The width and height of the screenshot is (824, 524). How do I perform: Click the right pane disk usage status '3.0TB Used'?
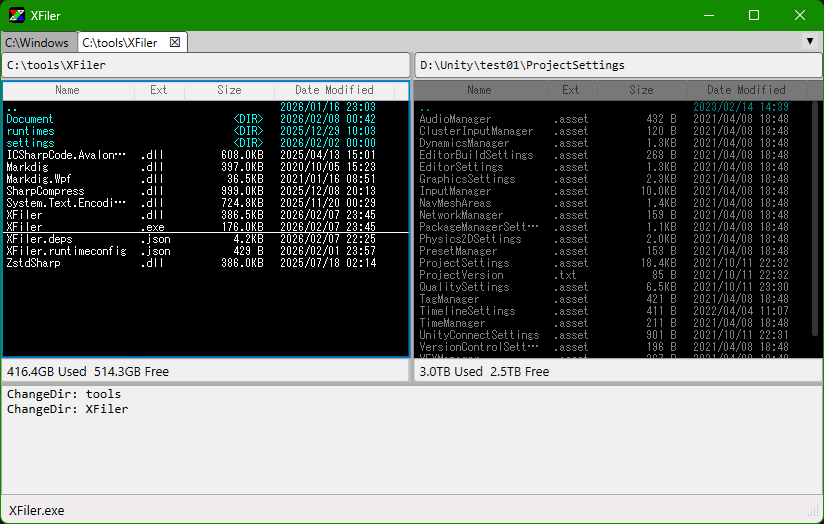(451, 372)
